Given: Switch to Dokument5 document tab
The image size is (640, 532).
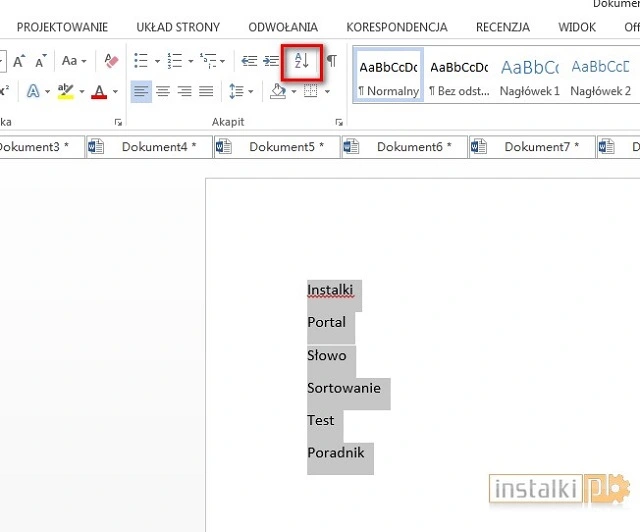Looking at the screenshot, I should tap(277, 147).
